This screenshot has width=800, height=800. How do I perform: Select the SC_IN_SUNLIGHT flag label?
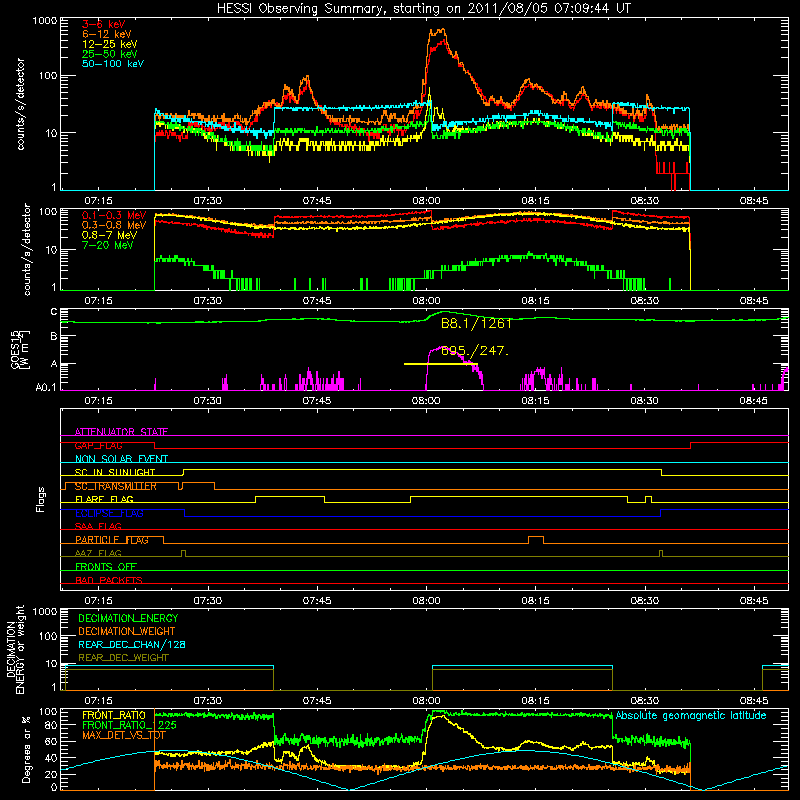pos(115,472)
